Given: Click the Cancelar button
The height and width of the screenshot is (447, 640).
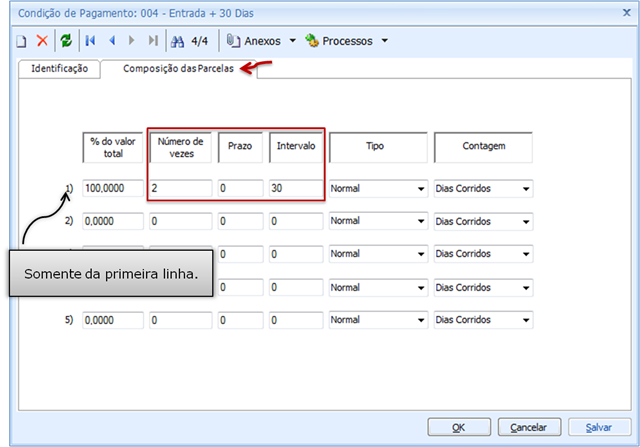Looking at the screenshot, I should (529, 427).
